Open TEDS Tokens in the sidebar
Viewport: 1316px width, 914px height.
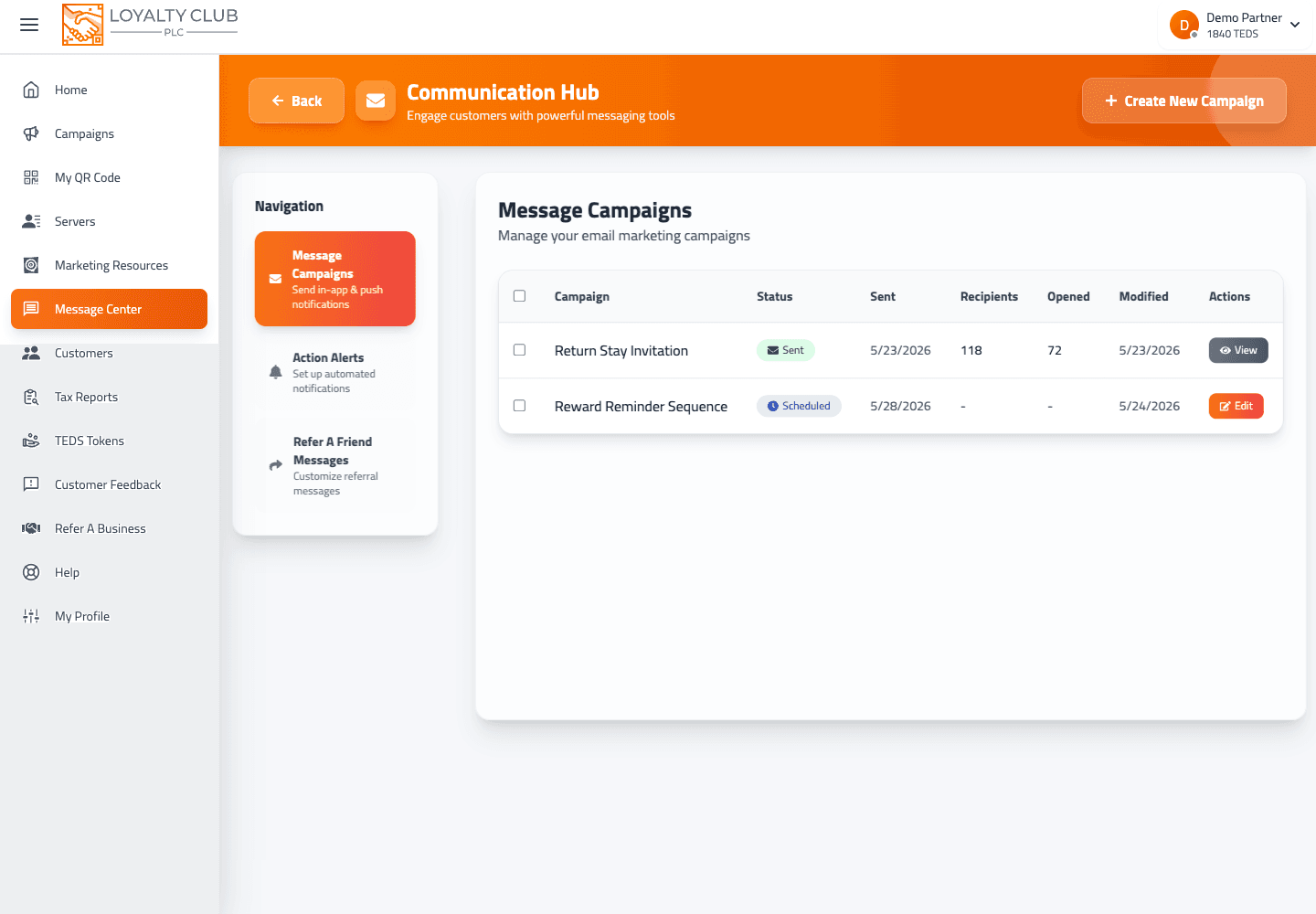109,441
